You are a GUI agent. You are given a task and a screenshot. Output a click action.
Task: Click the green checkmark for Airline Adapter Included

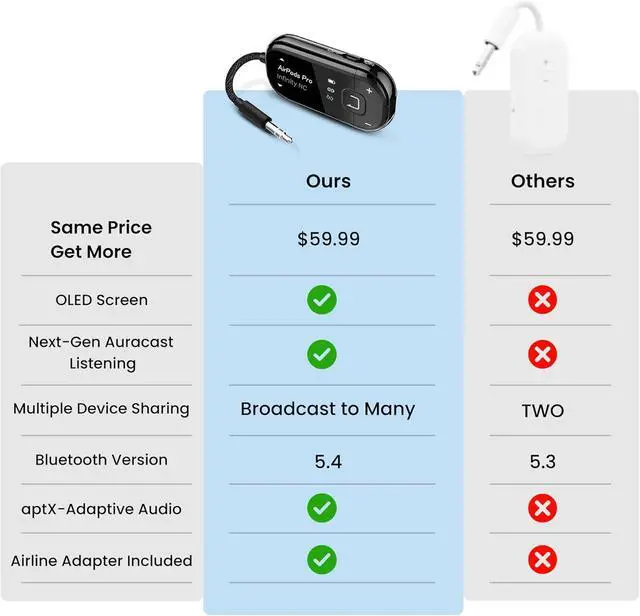[x=322, y=560]
